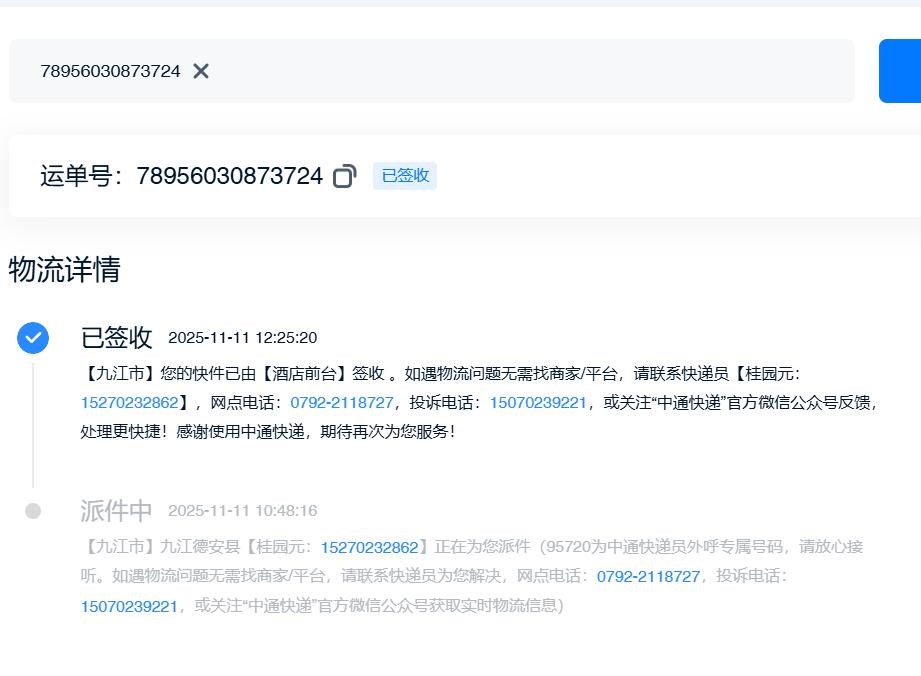Screen dimensions: 921x676
Task: Copy the waybill number 78956030873724
Action: tap(344, 176)
